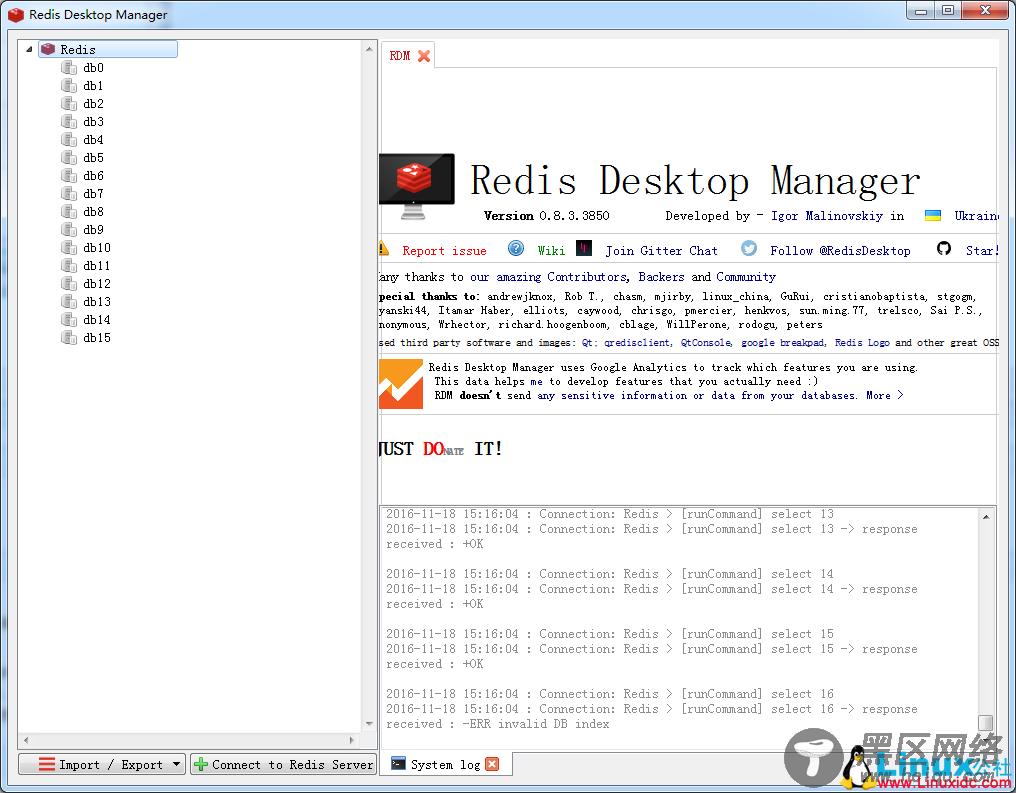Select the db14 label in tree
1016x793 pixels.
[97, 319]
